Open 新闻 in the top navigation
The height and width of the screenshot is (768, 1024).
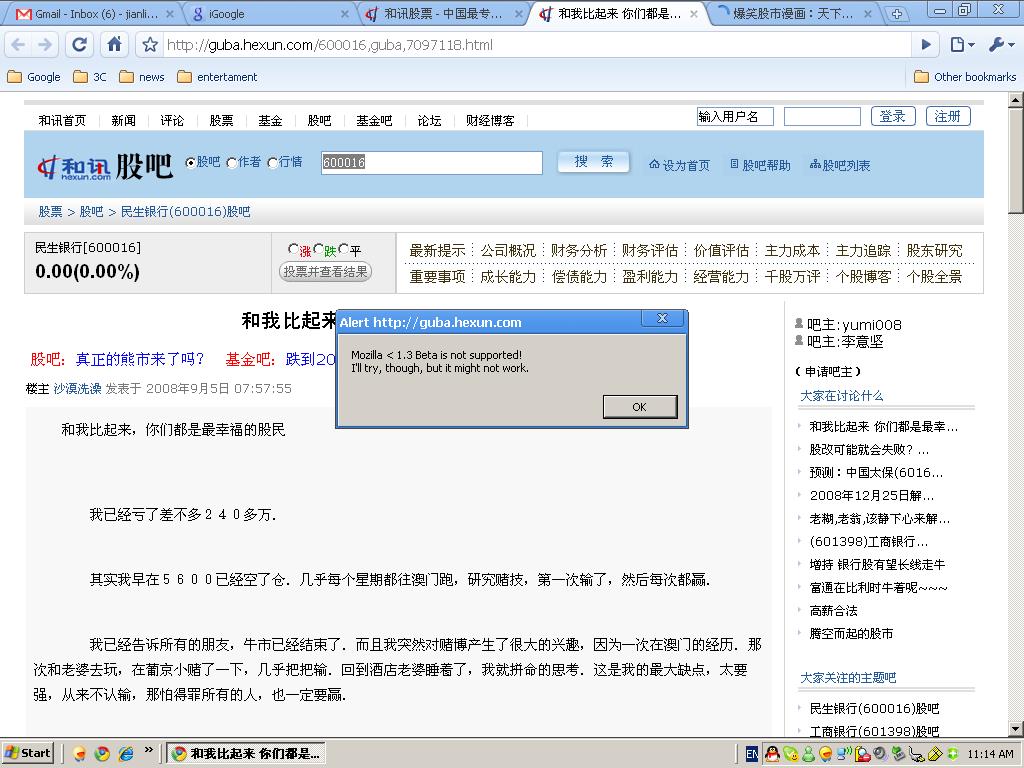pyautogui.click(x=123, y=120)
